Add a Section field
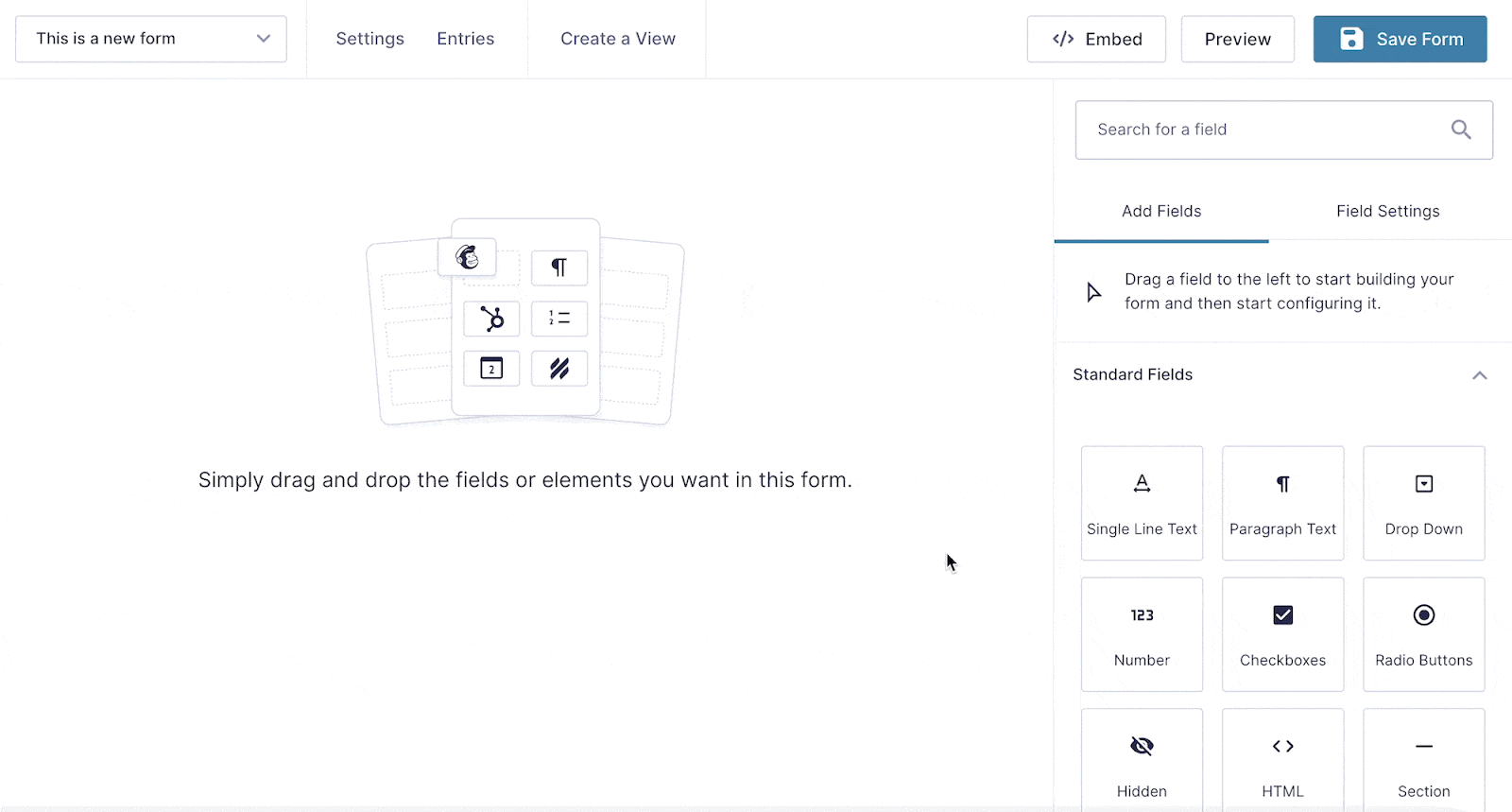Image resolution: width=1512 pixels, height=812 pixels. click(1423, 760)
